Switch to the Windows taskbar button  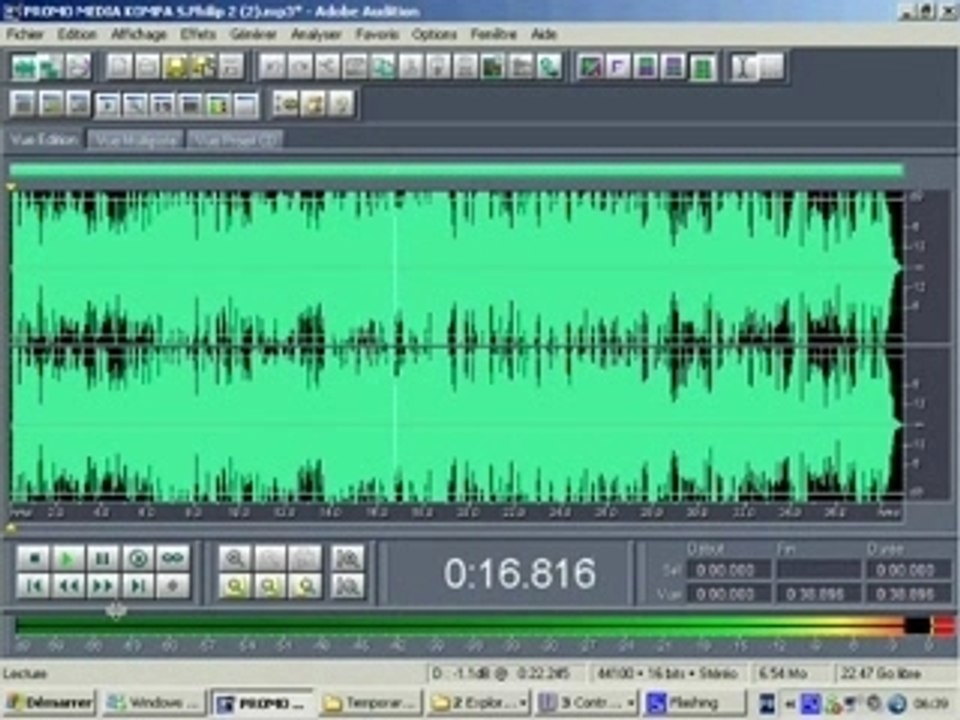point(154,703)
